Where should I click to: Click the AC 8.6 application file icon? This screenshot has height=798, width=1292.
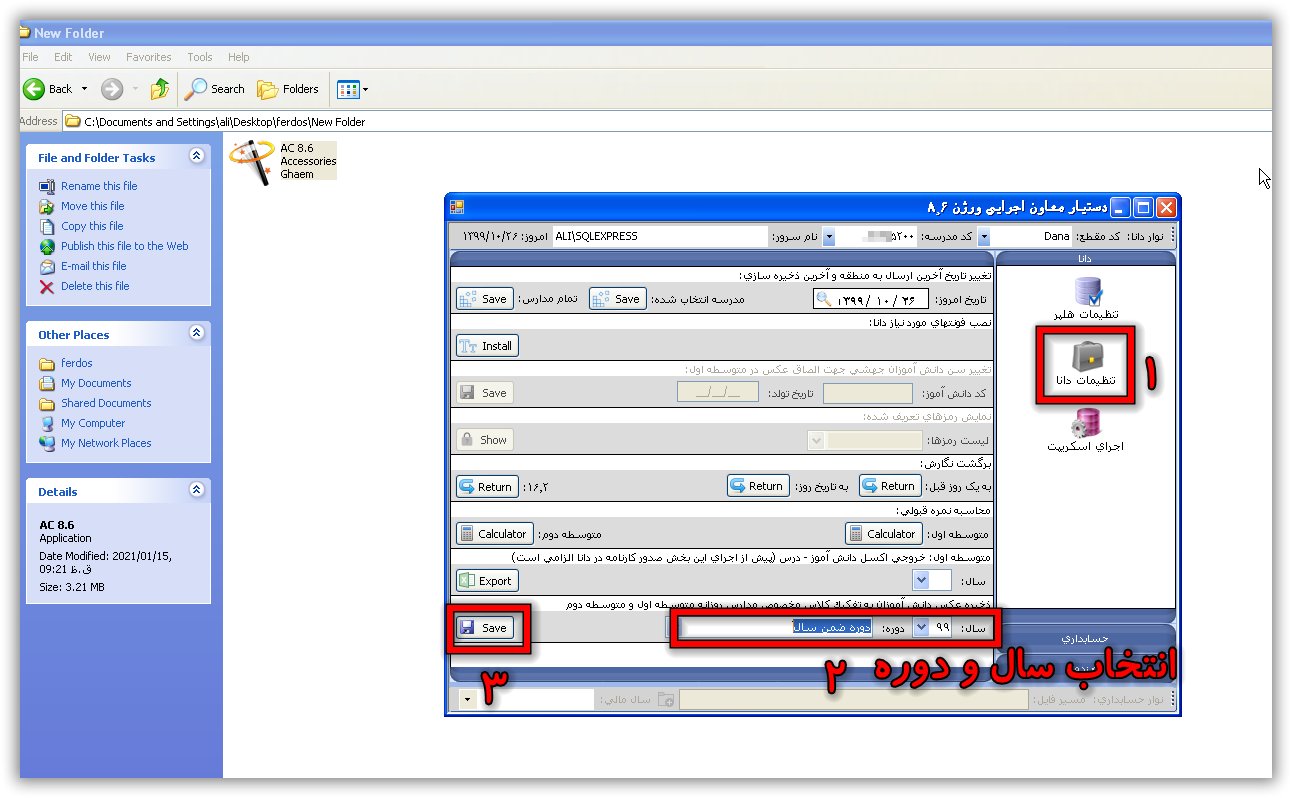click(250, 161)
